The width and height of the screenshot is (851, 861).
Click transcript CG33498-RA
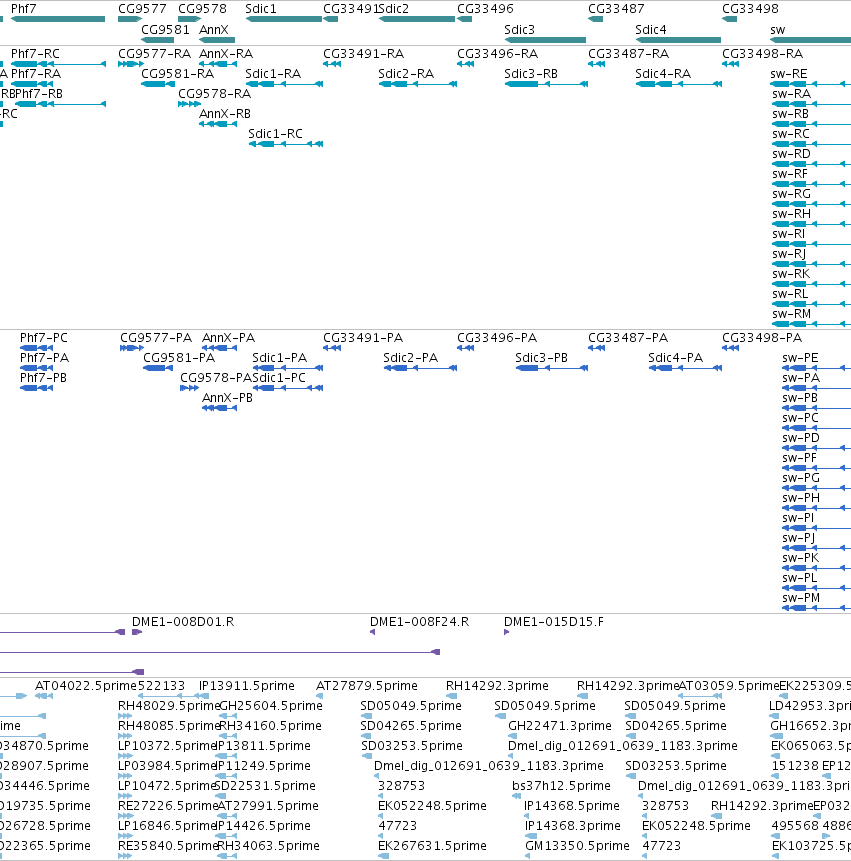(x=730, y=64)
